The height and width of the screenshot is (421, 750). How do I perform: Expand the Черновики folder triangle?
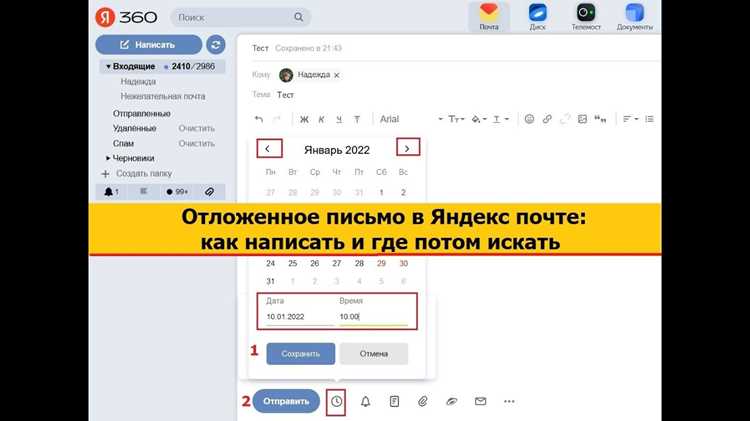pos(108,158)
